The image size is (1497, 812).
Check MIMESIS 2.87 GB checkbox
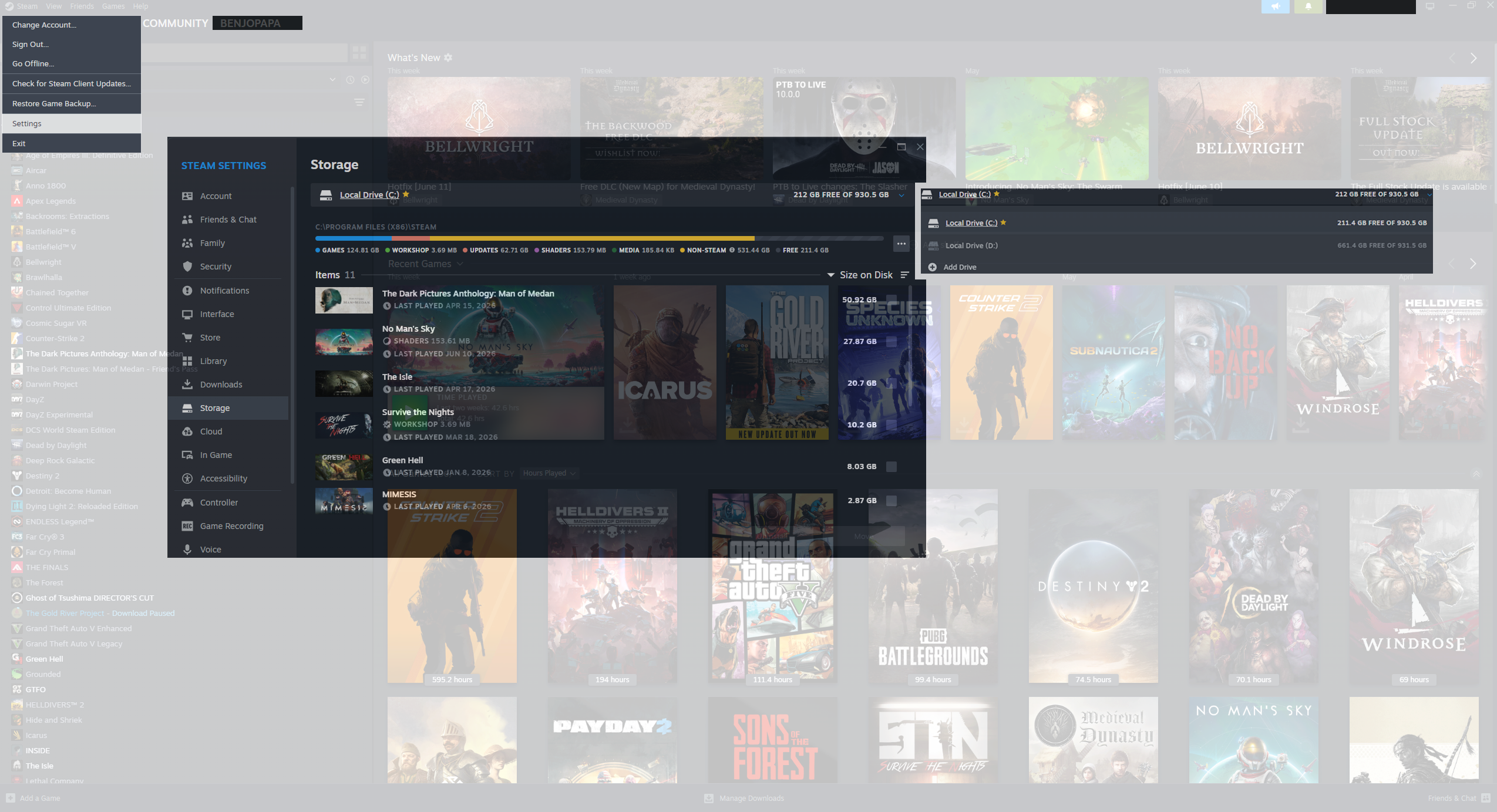892,501
